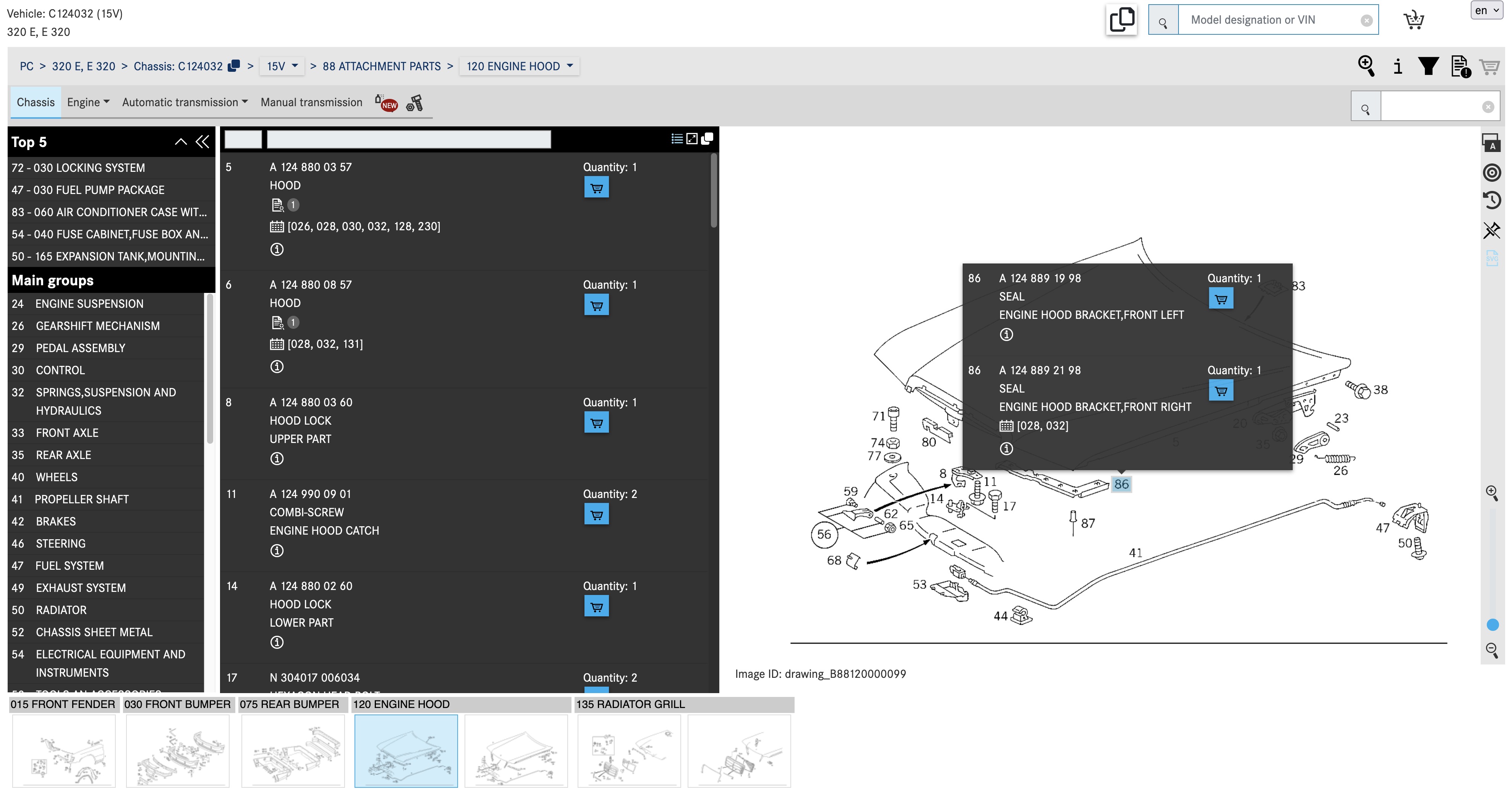Add hood lock upper part to cart
1512x805 pixels.
pos(596,422)
